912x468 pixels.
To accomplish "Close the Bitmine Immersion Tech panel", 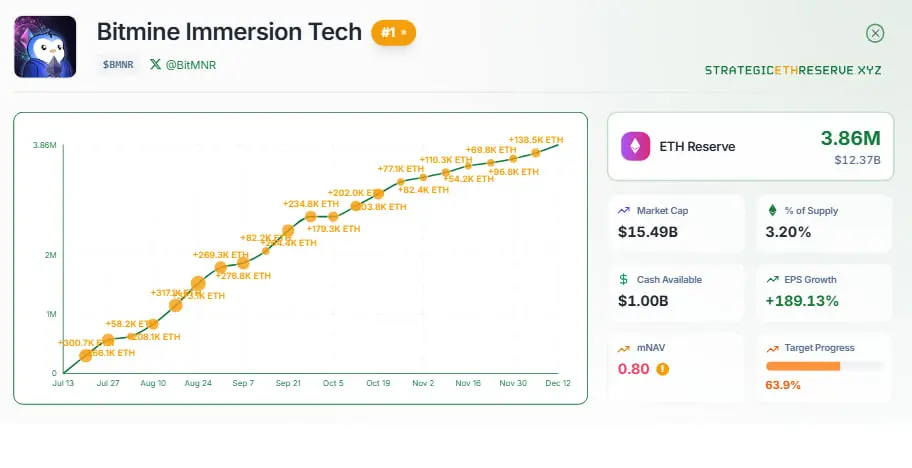I will point(875,33).
